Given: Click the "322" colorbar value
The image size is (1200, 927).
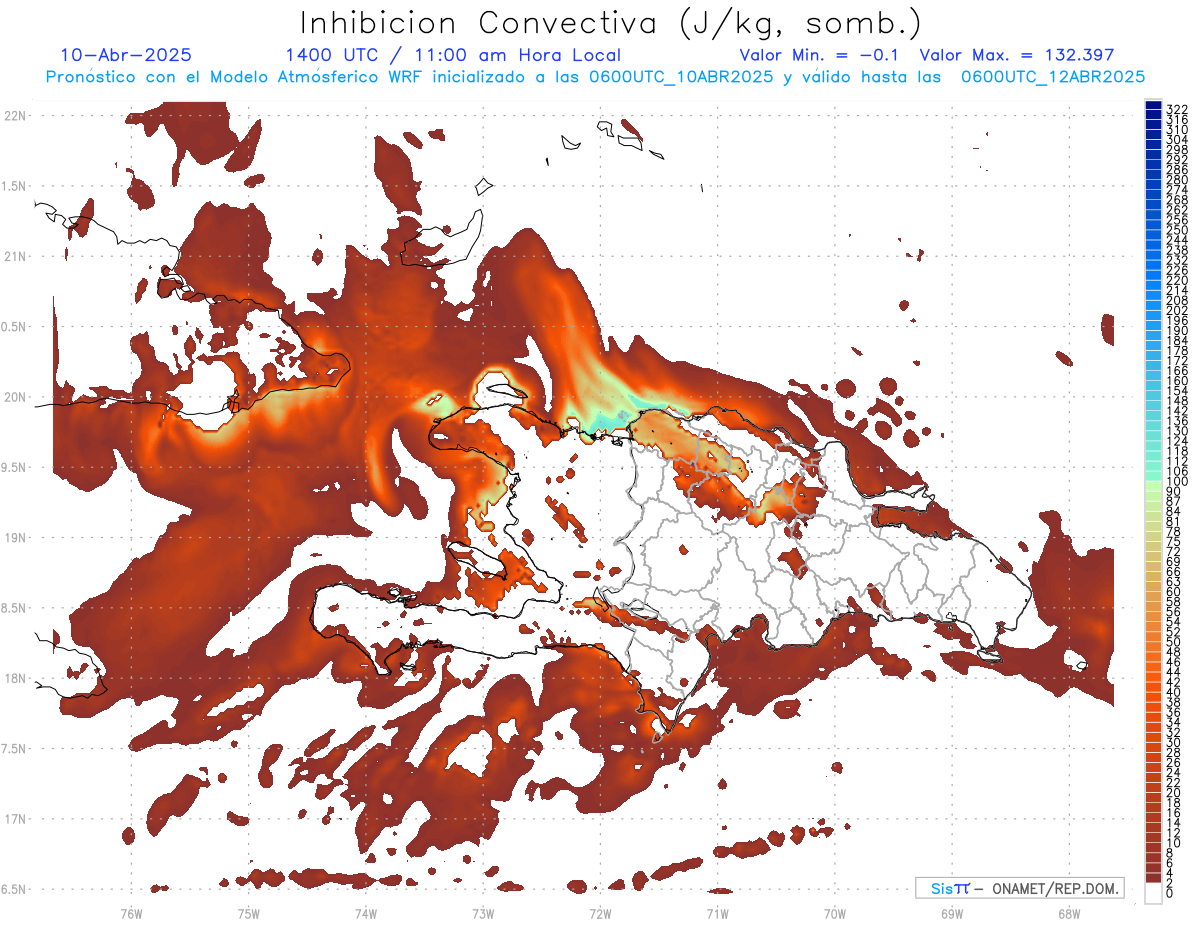Looking at the screenshot, I should [1176, 109].
